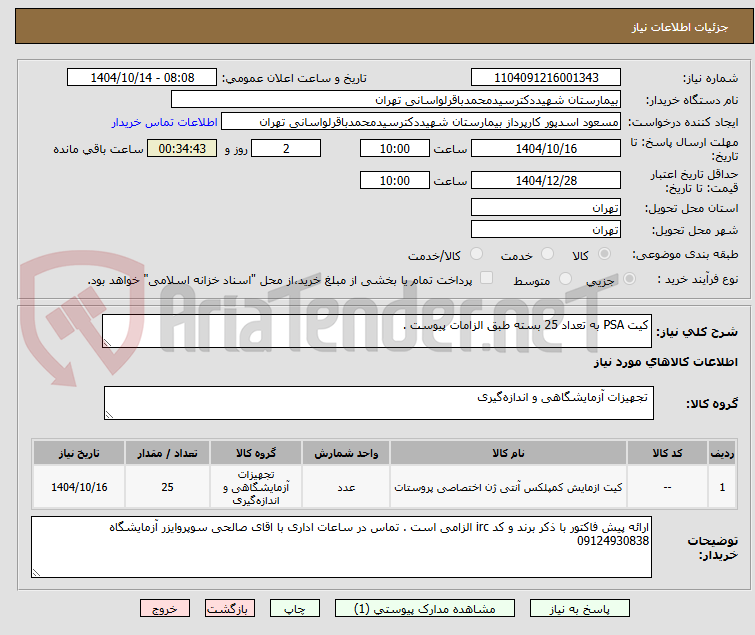Click the price validity hour field 10:00
Image resolution: width=755 pixels, height=635 pixels.
point(395,181)
